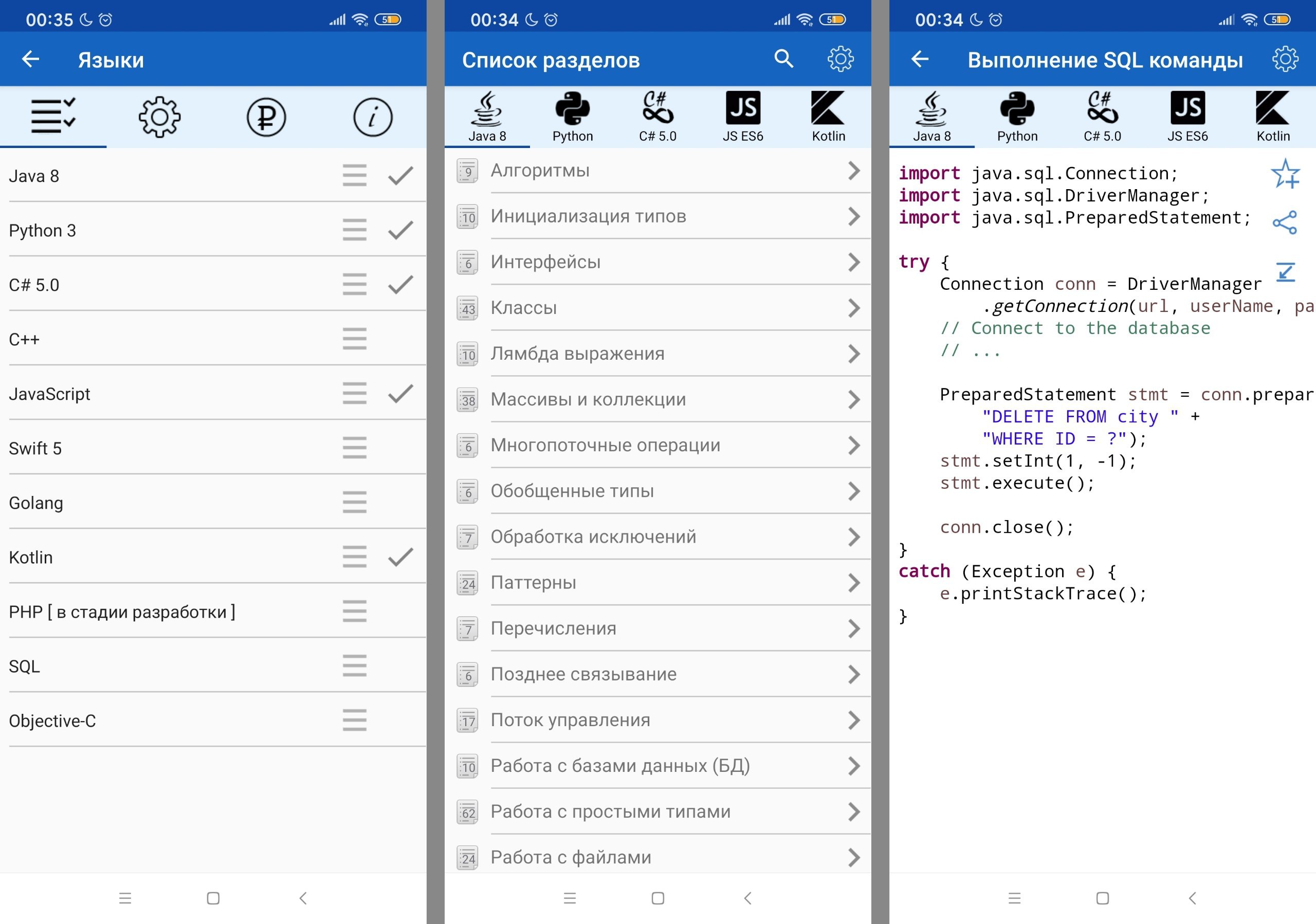Go back from the Языки screen
The width and height of the screenshot is (1316, 924).
[x=30, y=59]
